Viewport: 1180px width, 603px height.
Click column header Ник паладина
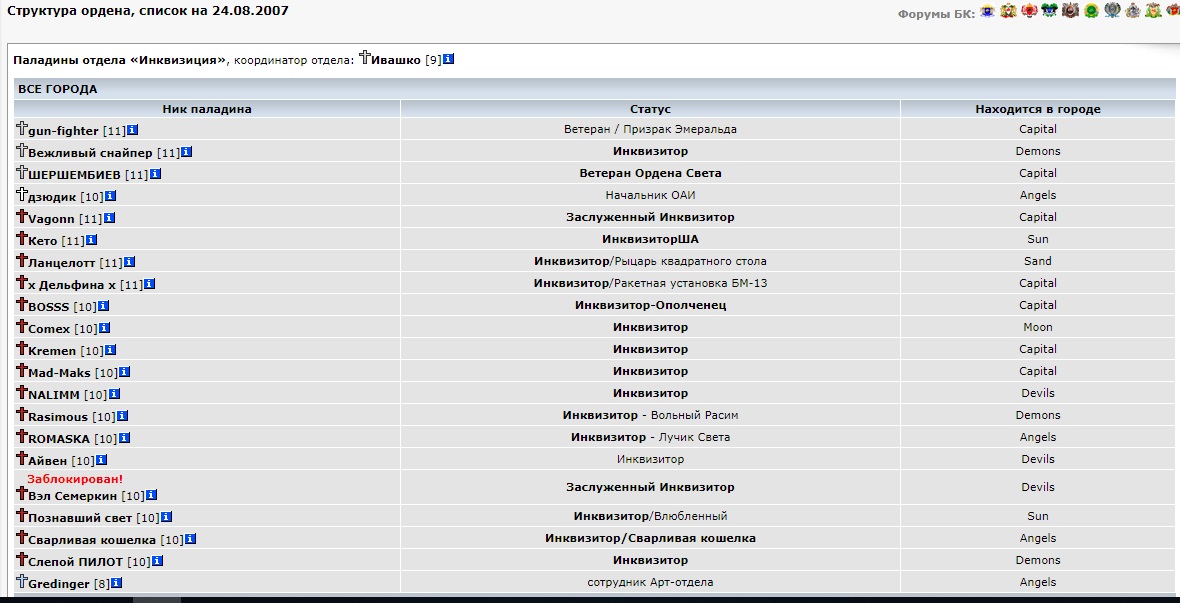207,109
